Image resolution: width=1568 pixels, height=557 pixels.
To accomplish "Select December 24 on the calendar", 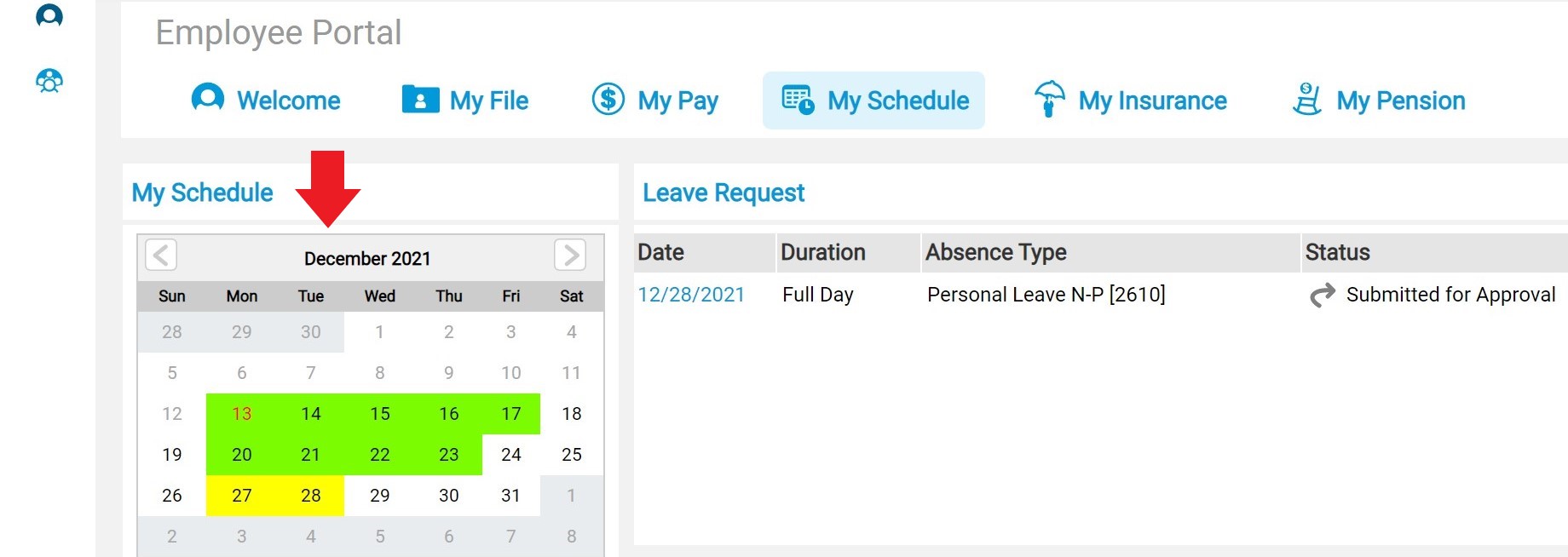I will point(510,455).
